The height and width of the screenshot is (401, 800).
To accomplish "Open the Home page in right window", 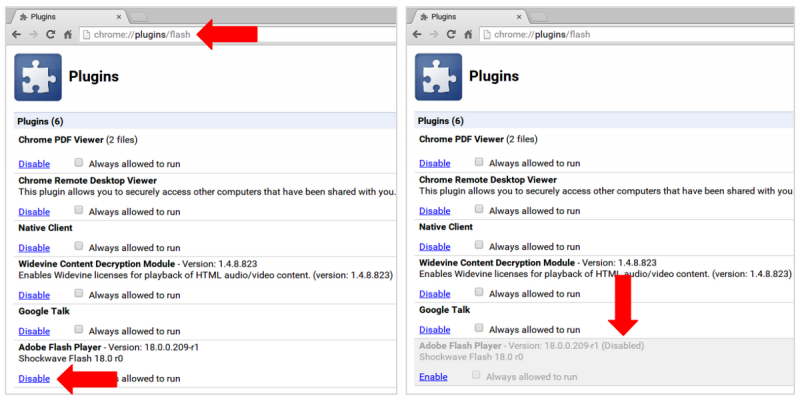I will pos(468,34).
